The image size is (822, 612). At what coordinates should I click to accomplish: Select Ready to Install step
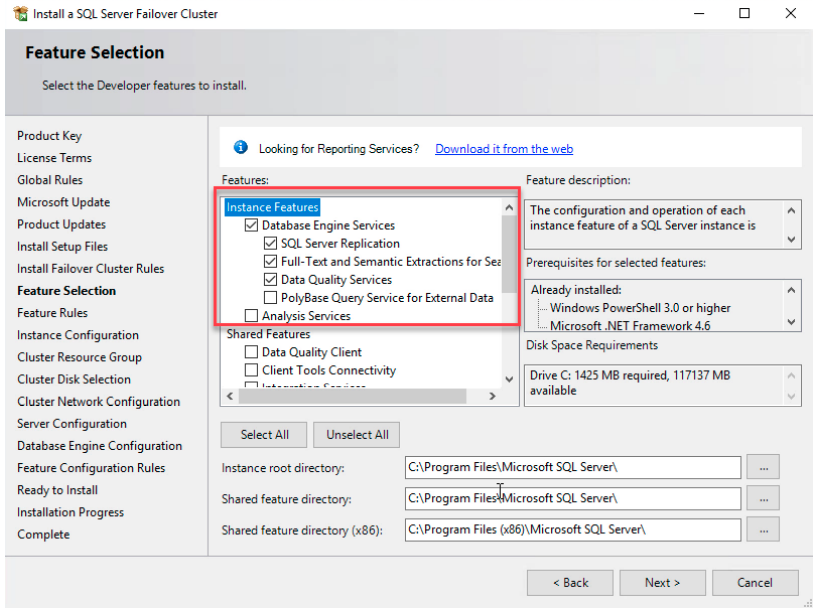click(58, 490)
